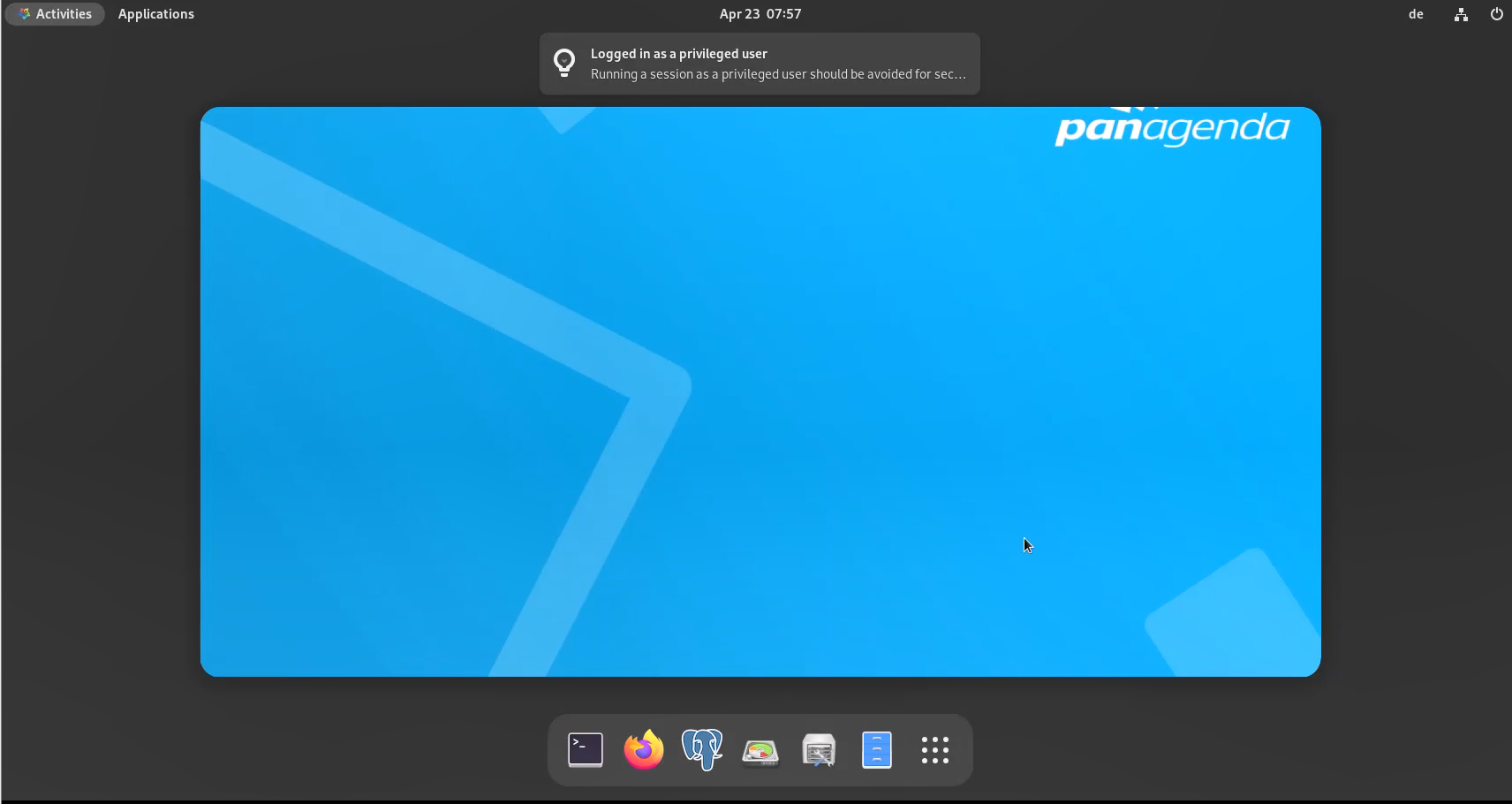Expand the Applications menu

tap(156, 14)
